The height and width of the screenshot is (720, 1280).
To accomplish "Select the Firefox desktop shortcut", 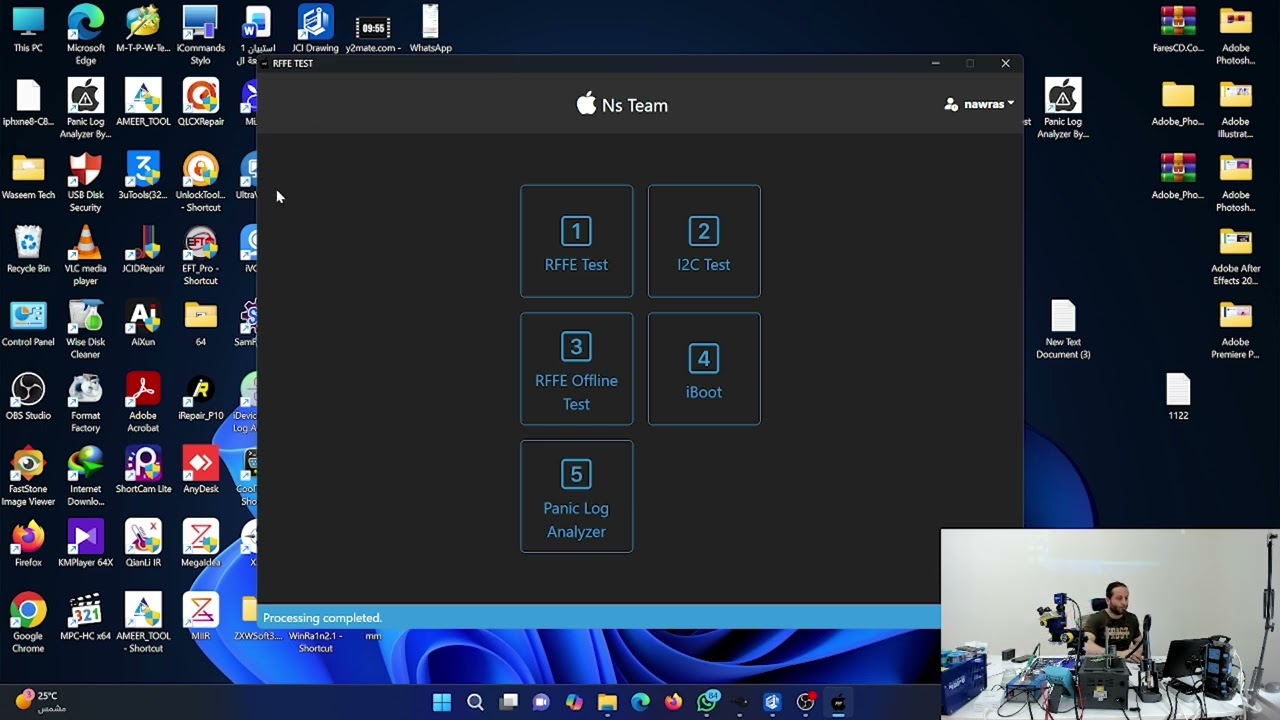I will (28, 544).
